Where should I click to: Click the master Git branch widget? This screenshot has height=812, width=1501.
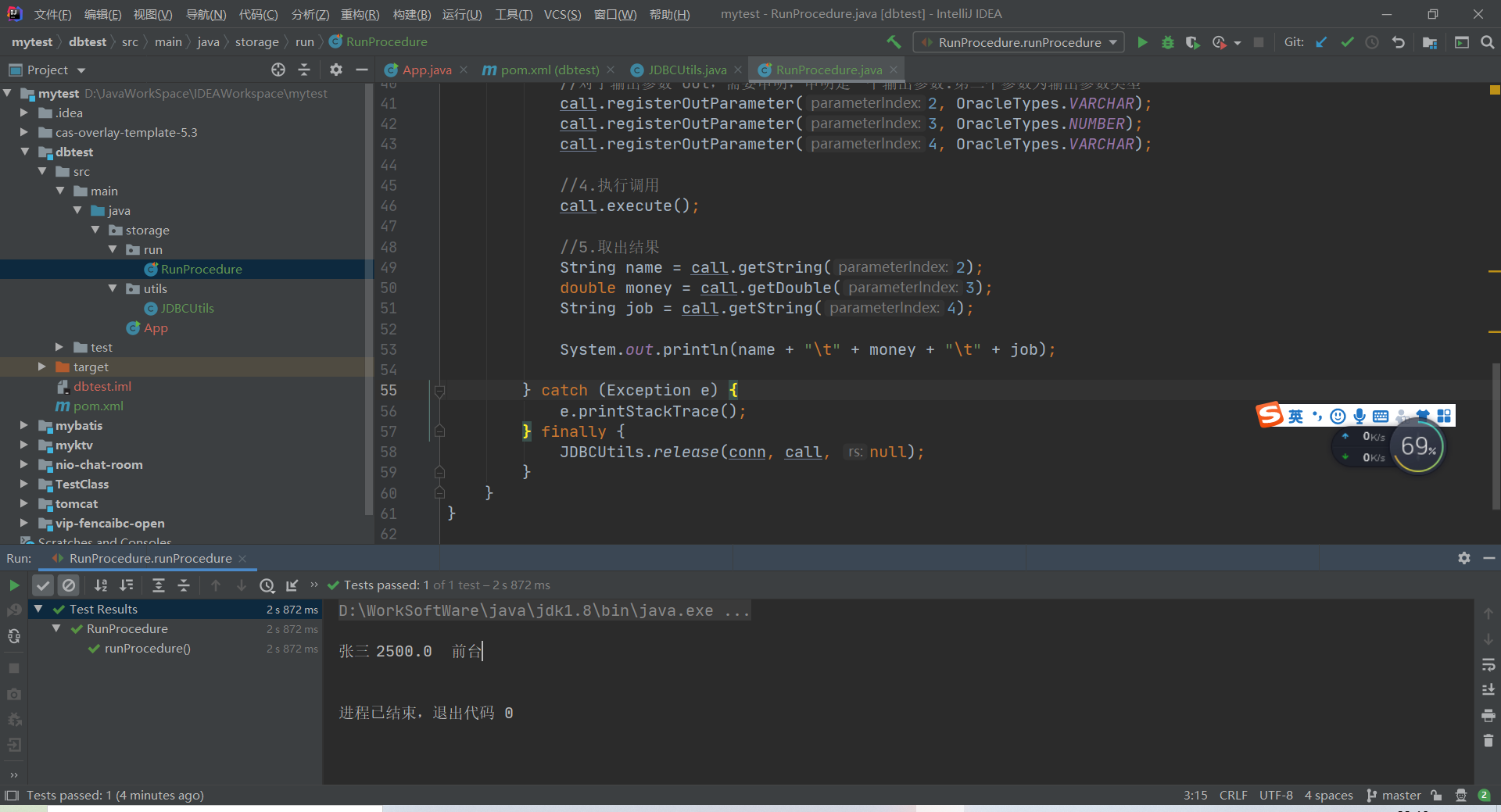click(1393, 795)
